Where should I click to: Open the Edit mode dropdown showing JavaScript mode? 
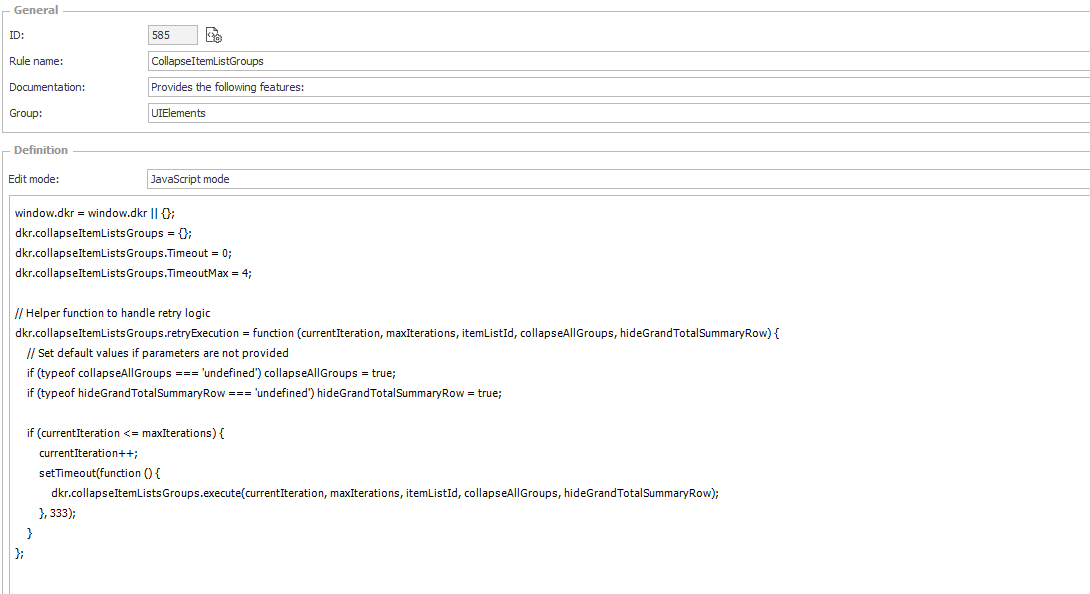[x=600, y=179]
